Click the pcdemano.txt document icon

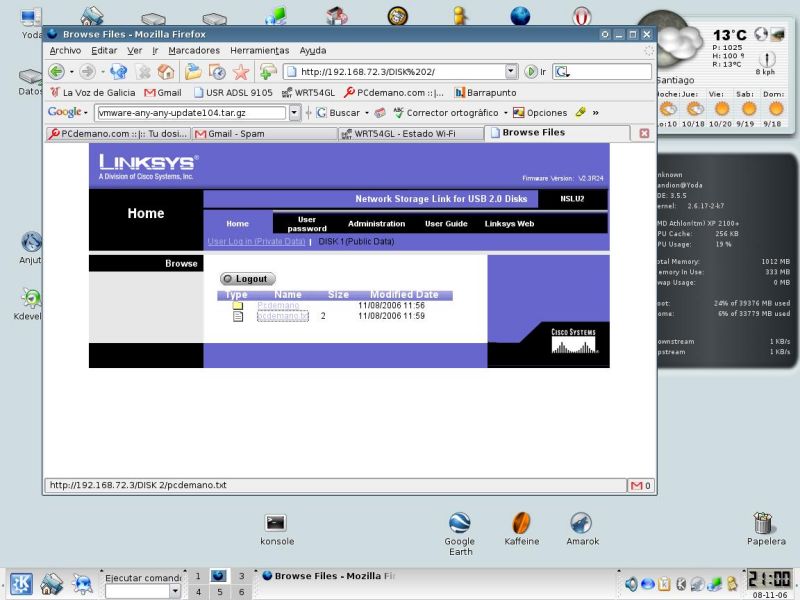(x=238, y=316)
